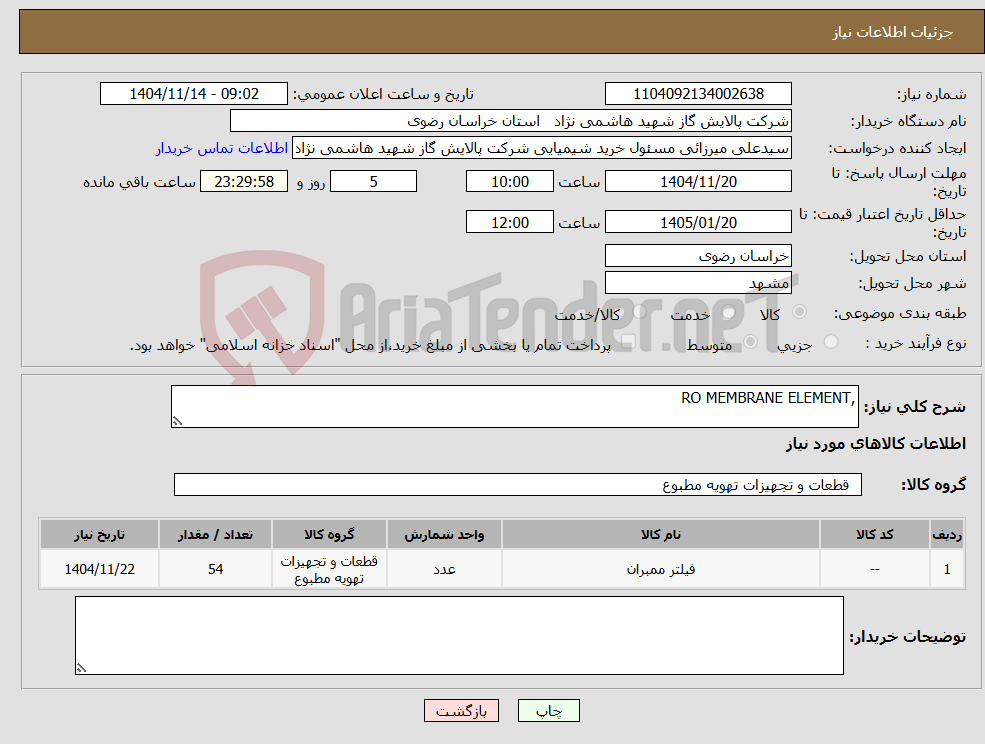Choose the متوسط purchase type radio

click(x=751, y=342)
